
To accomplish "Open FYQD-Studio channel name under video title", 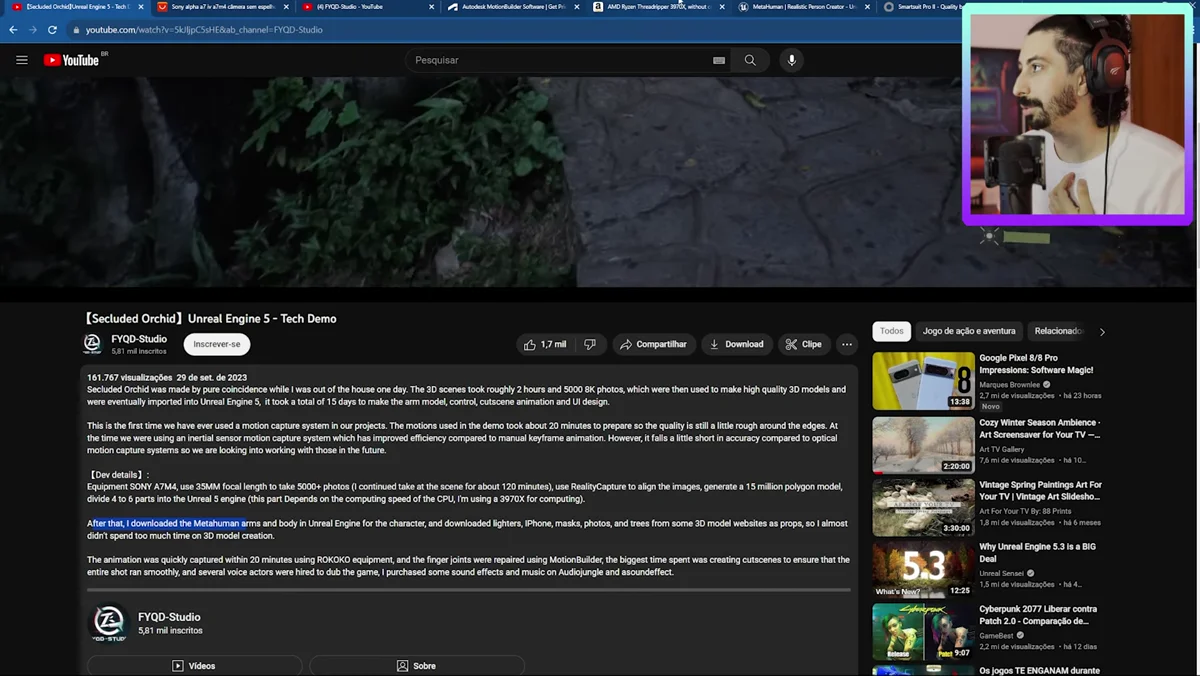I will pyautogui.click(x=139, y=339).
